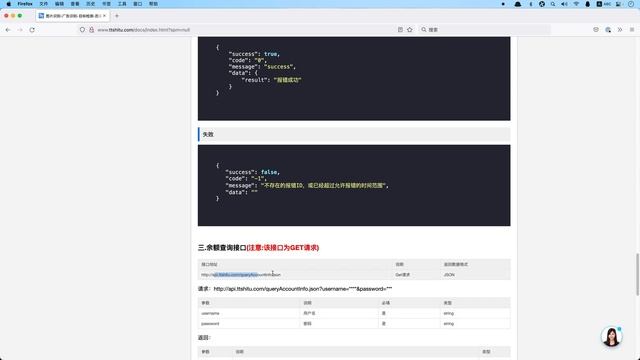640x360 pixels.
Task: Close the current browser tab
Action: [104, 16]
